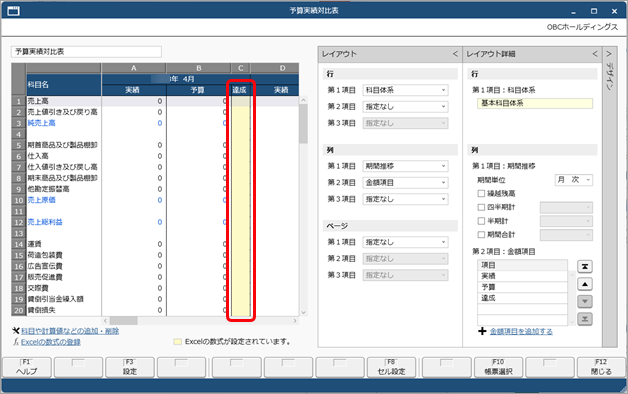Click the 売上原価 row label
Viewport: 628px width, 394px height.
[x=42, y=200]
